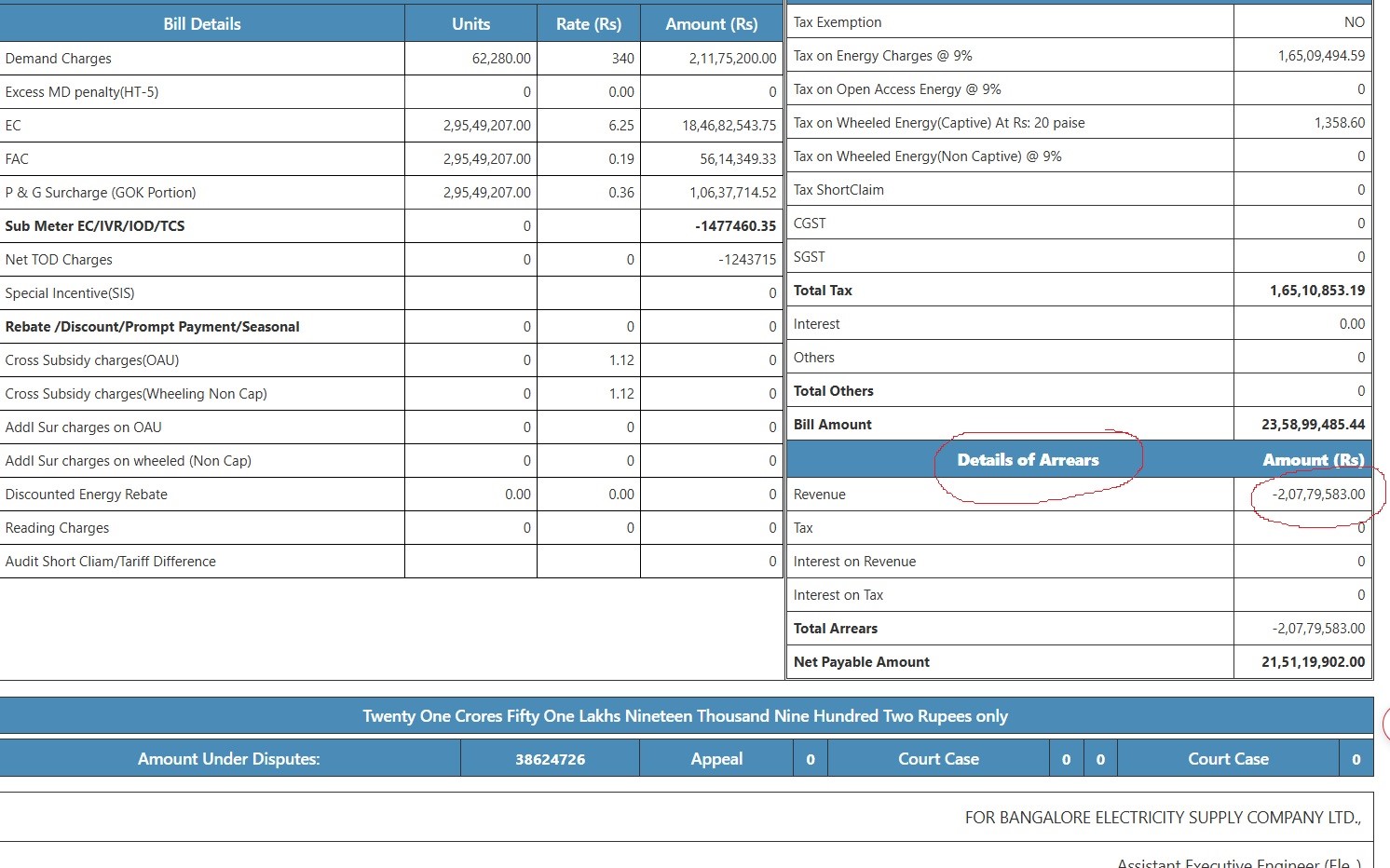Viewport: 1390px width, 868px height.
Task: Select Revenue arrears amount -2,07,79,583.00
Action: [1318, 495]
